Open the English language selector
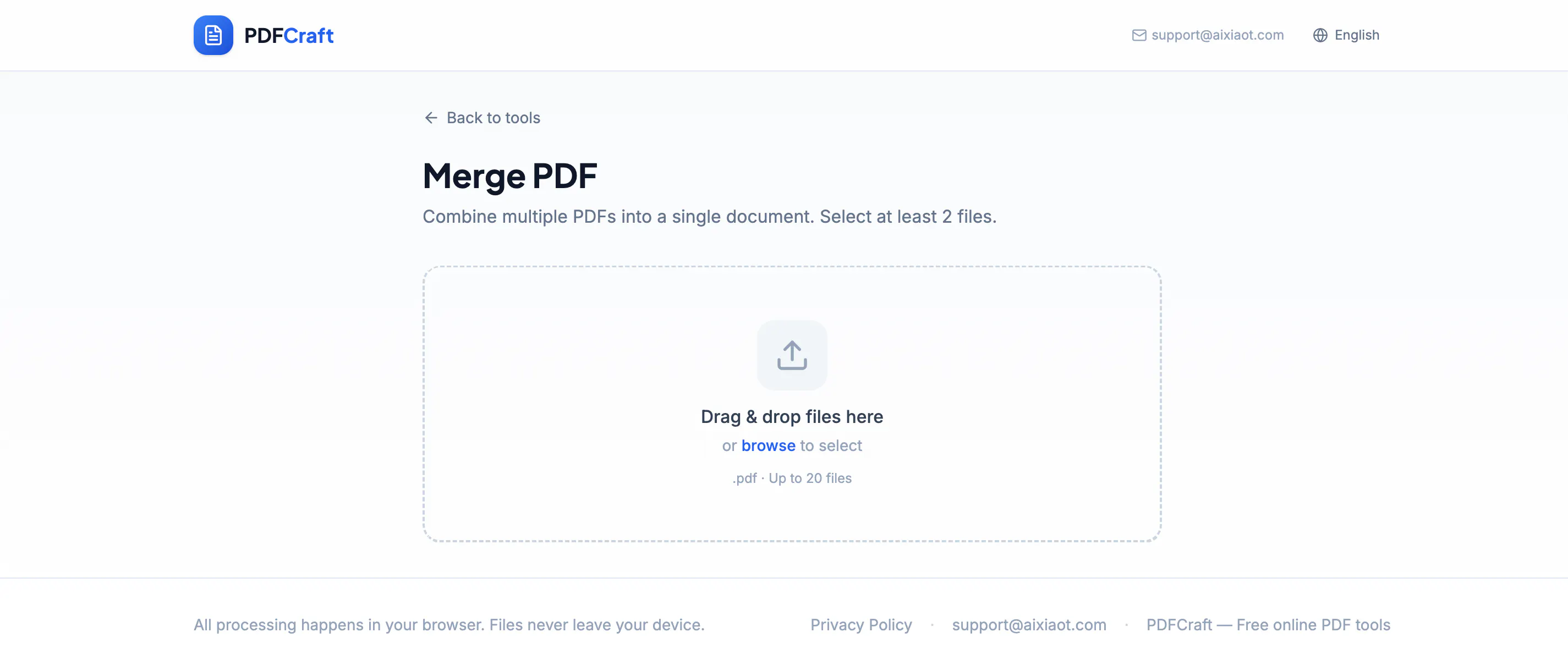 (1346, 35)
